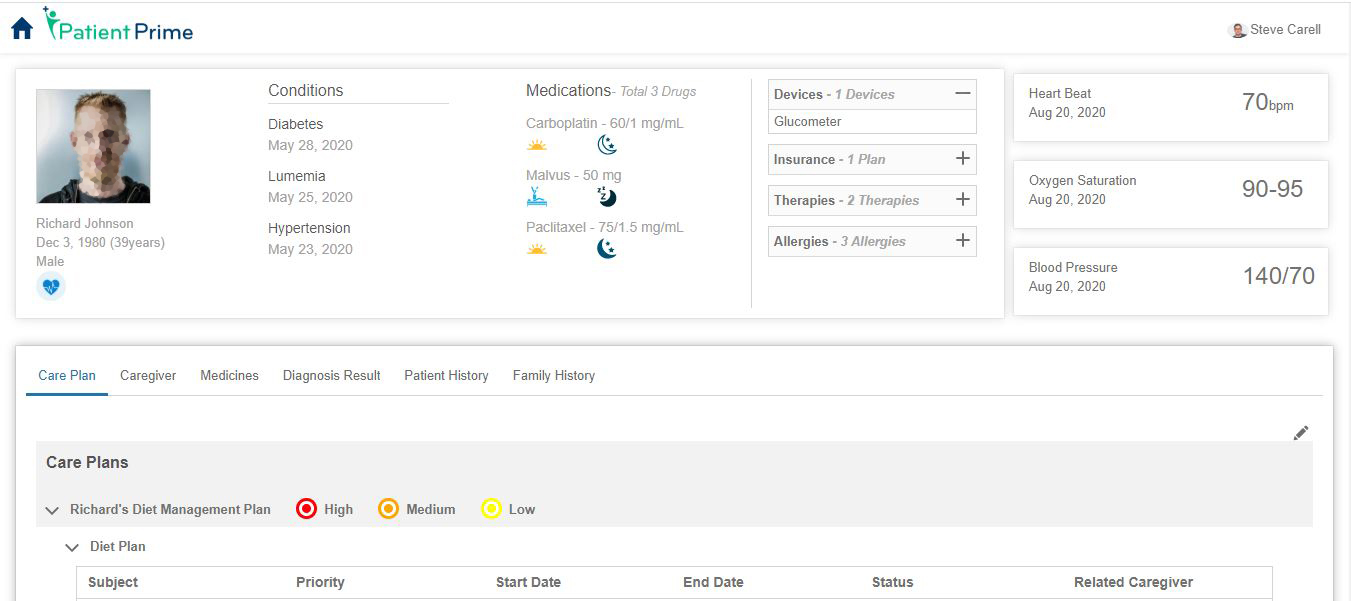Click the night moon icon under Paclitaxel

tap(607, 248)
